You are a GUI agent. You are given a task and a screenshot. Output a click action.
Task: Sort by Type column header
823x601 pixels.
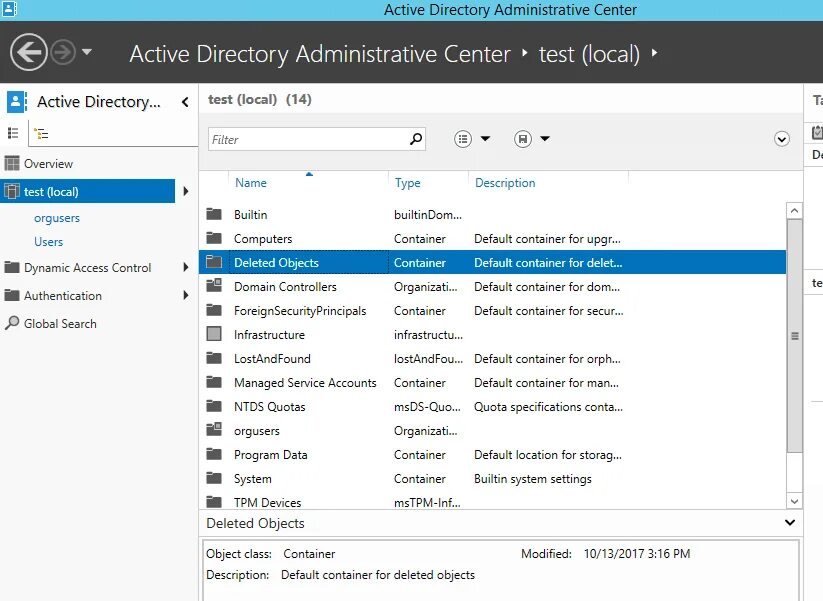(x=407, y=183)
